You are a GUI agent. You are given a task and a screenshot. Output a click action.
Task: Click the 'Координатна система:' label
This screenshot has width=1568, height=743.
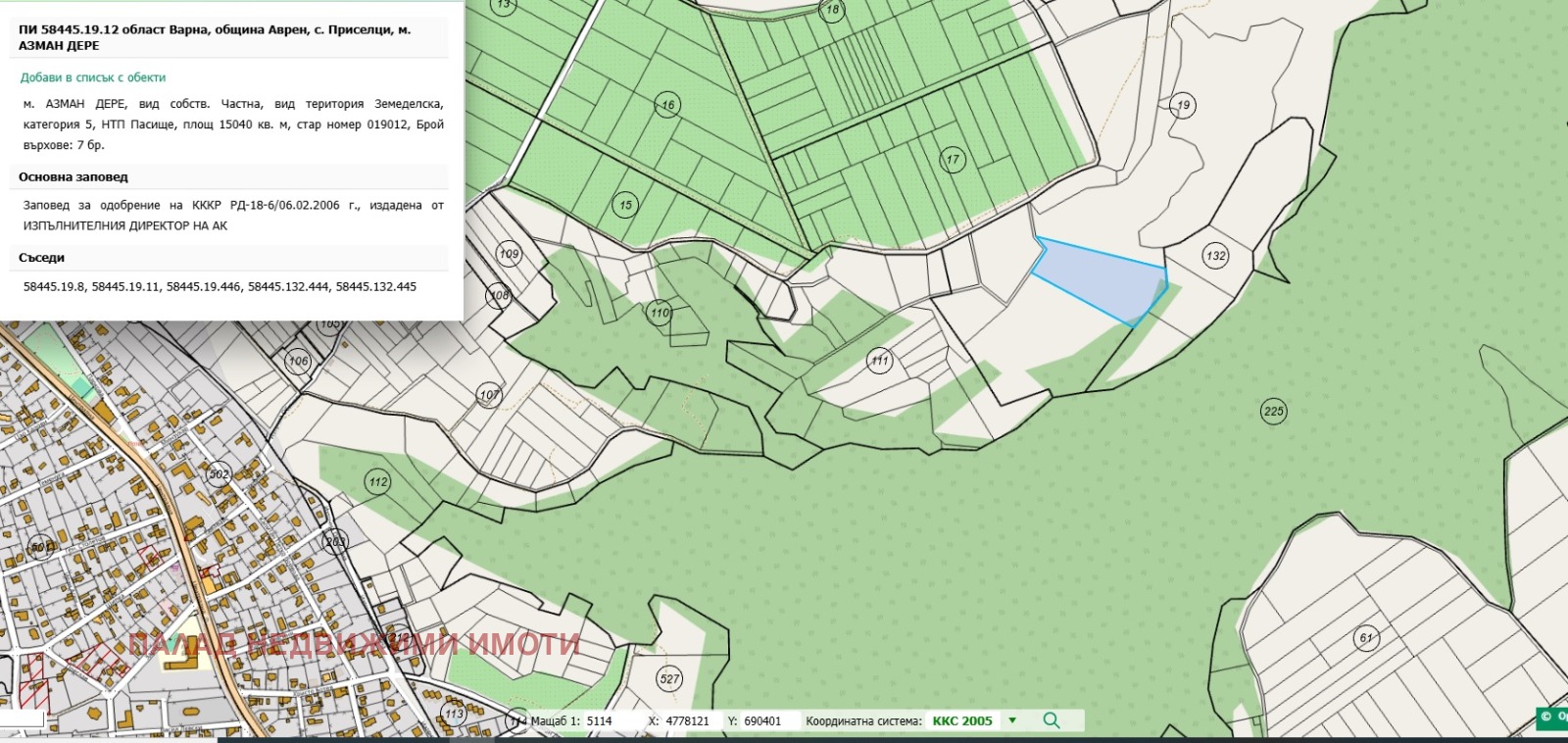pyautogui.click(x=863, y=720)
